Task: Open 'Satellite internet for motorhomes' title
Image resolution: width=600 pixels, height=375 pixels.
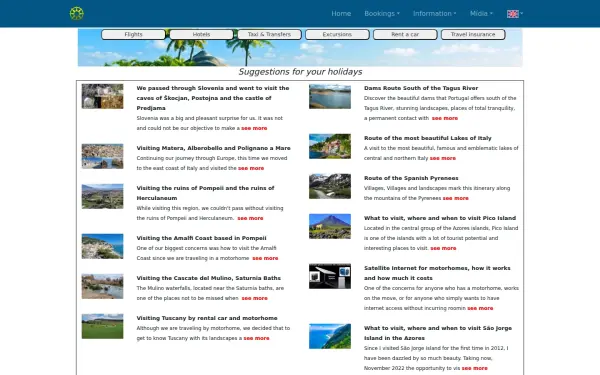Action: [x=437, y=273]
